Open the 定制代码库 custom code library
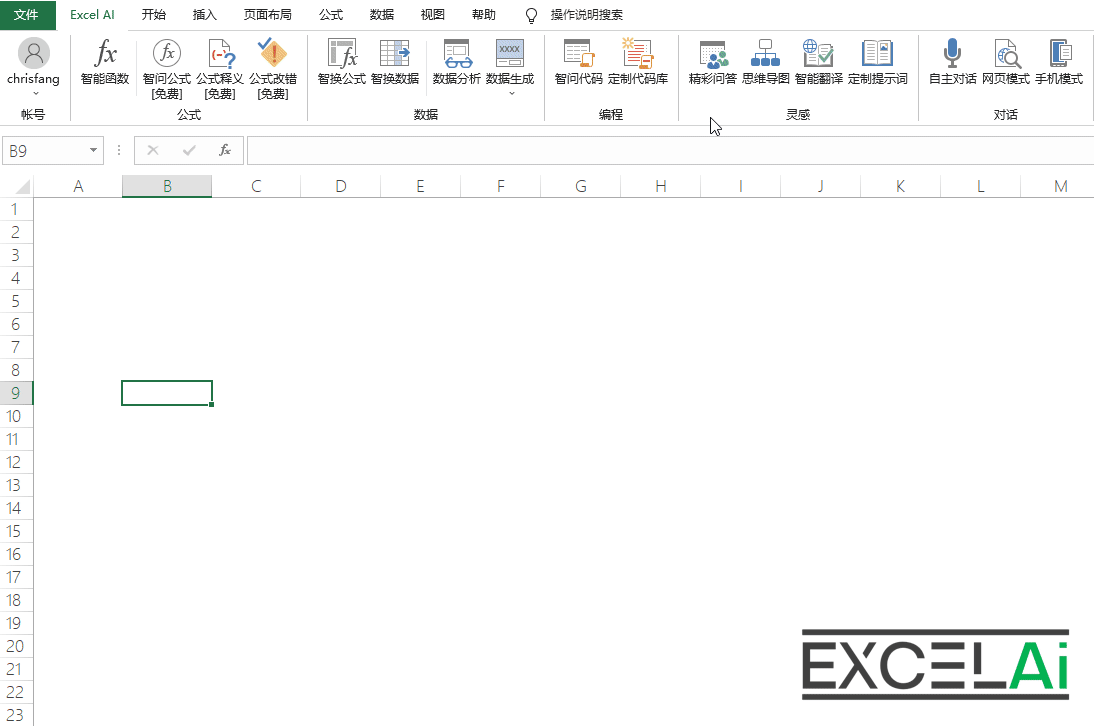Image resolution: width=1094 pixels, height=726 pixels. coord(638,63)
